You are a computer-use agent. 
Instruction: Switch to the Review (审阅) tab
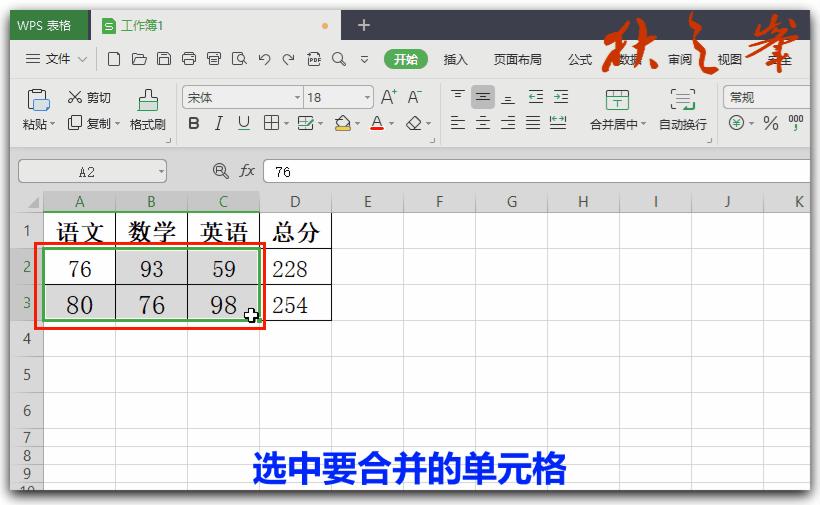point(679,60)
